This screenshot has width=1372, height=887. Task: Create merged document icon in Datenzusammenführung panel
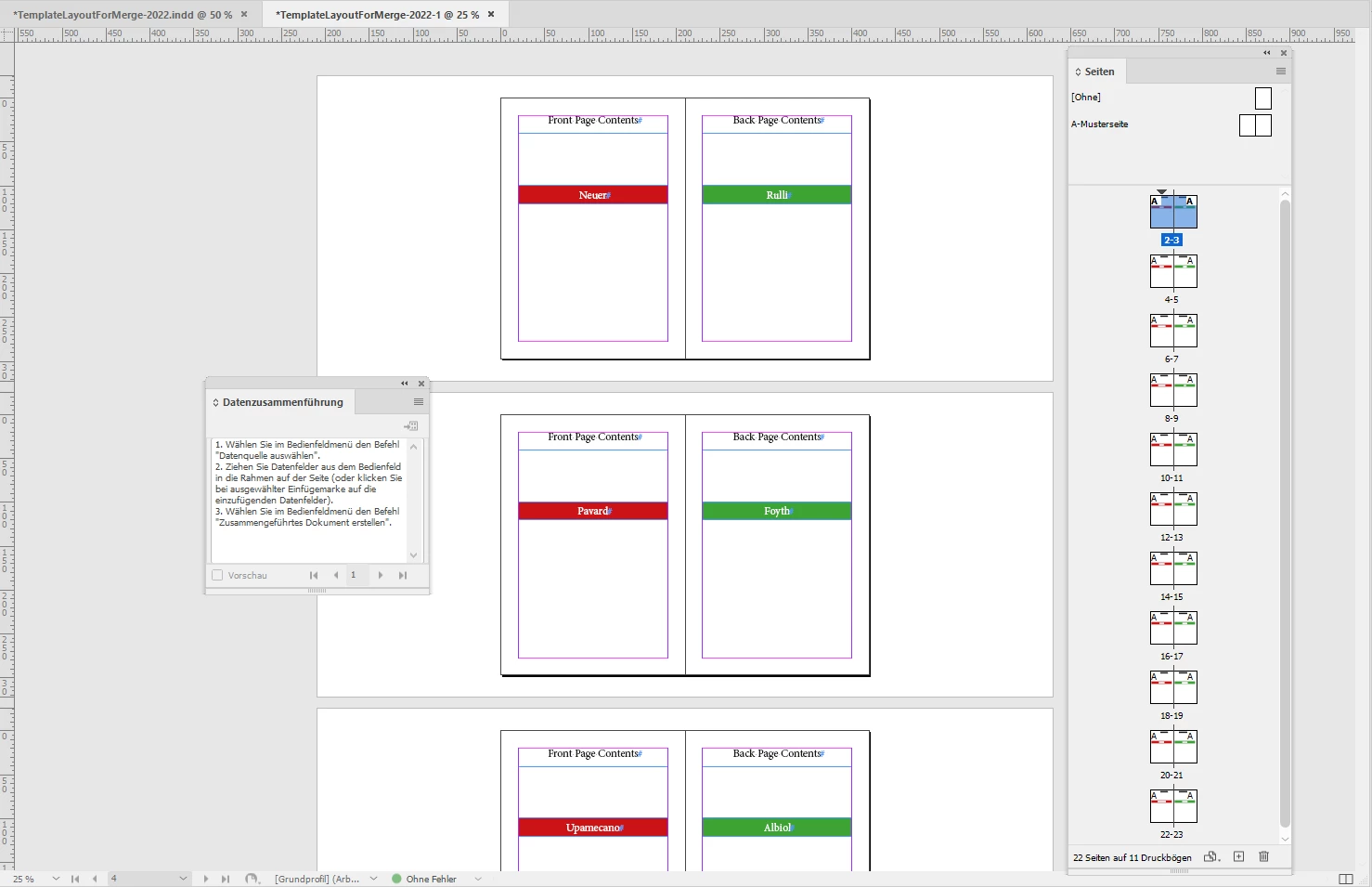coord(411,425)
